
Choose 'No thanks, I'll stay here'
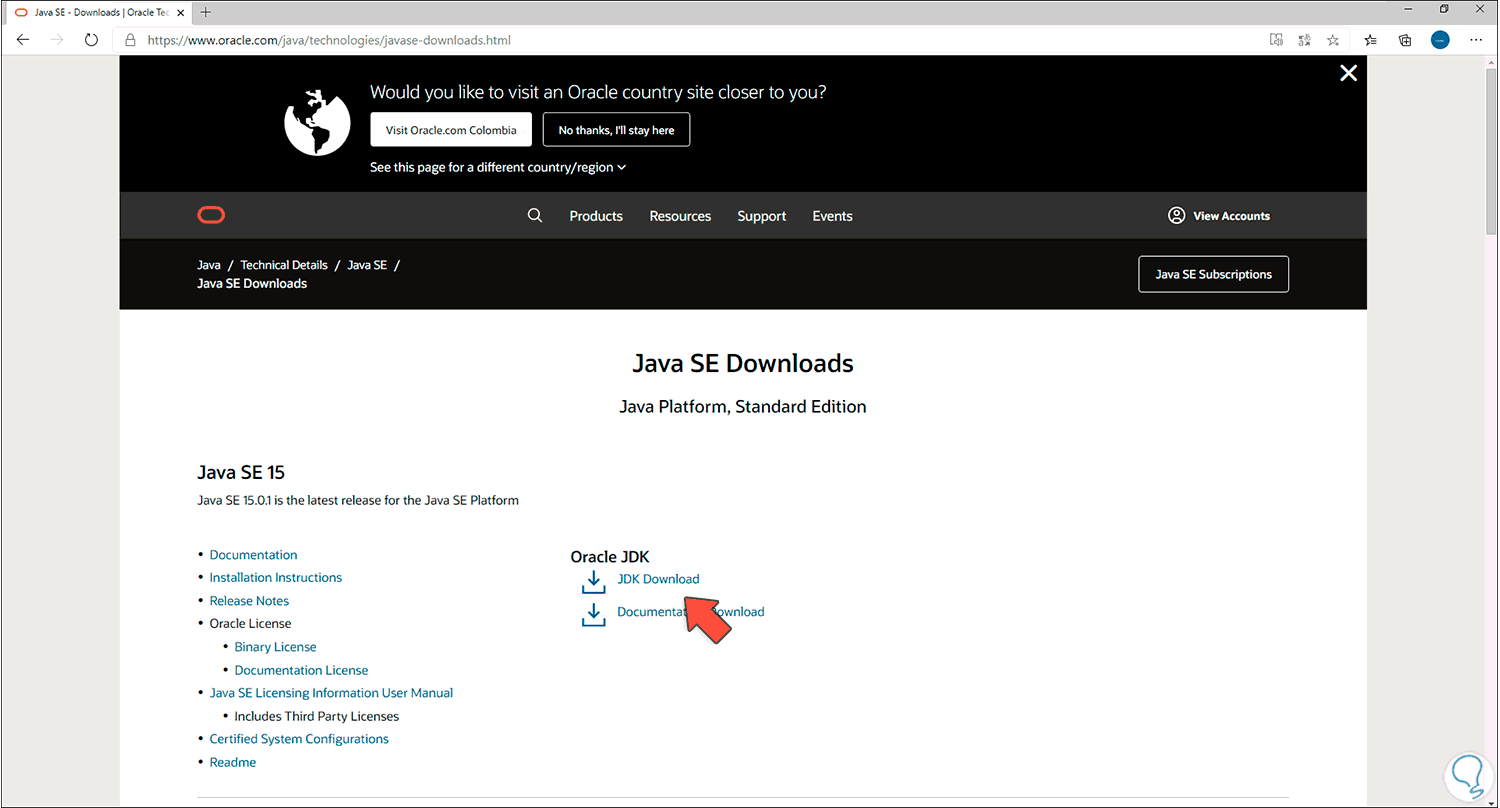tap(616, 130)
